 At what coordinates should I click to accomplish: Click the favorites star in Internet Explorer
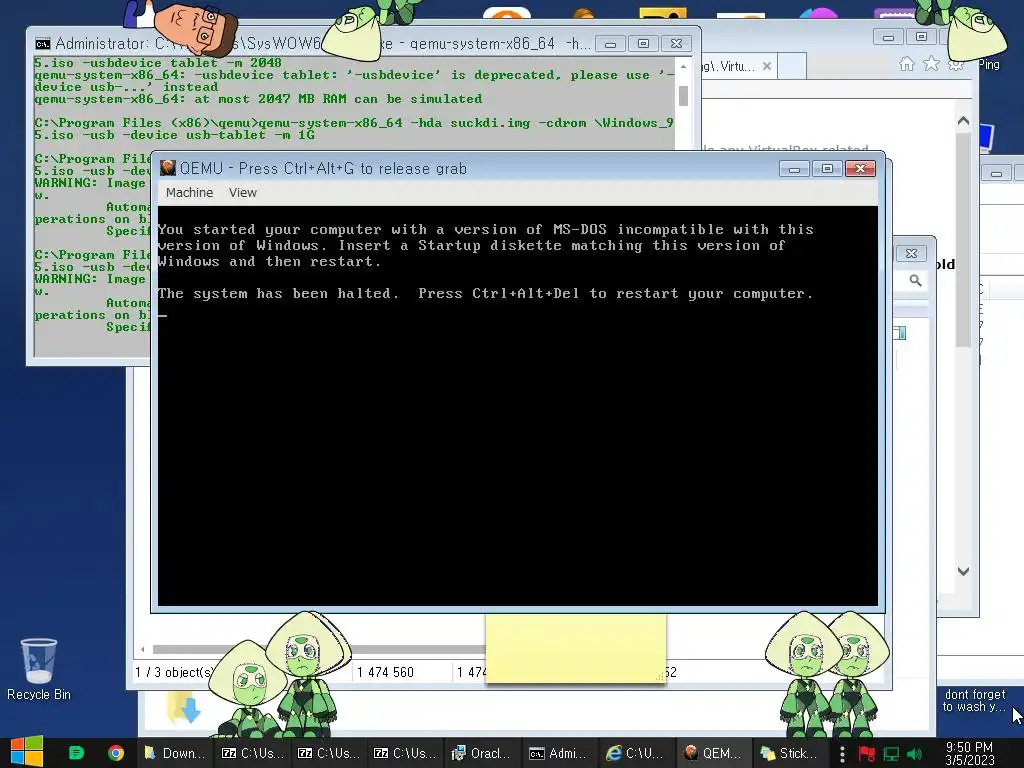click(x=931, y=63)
